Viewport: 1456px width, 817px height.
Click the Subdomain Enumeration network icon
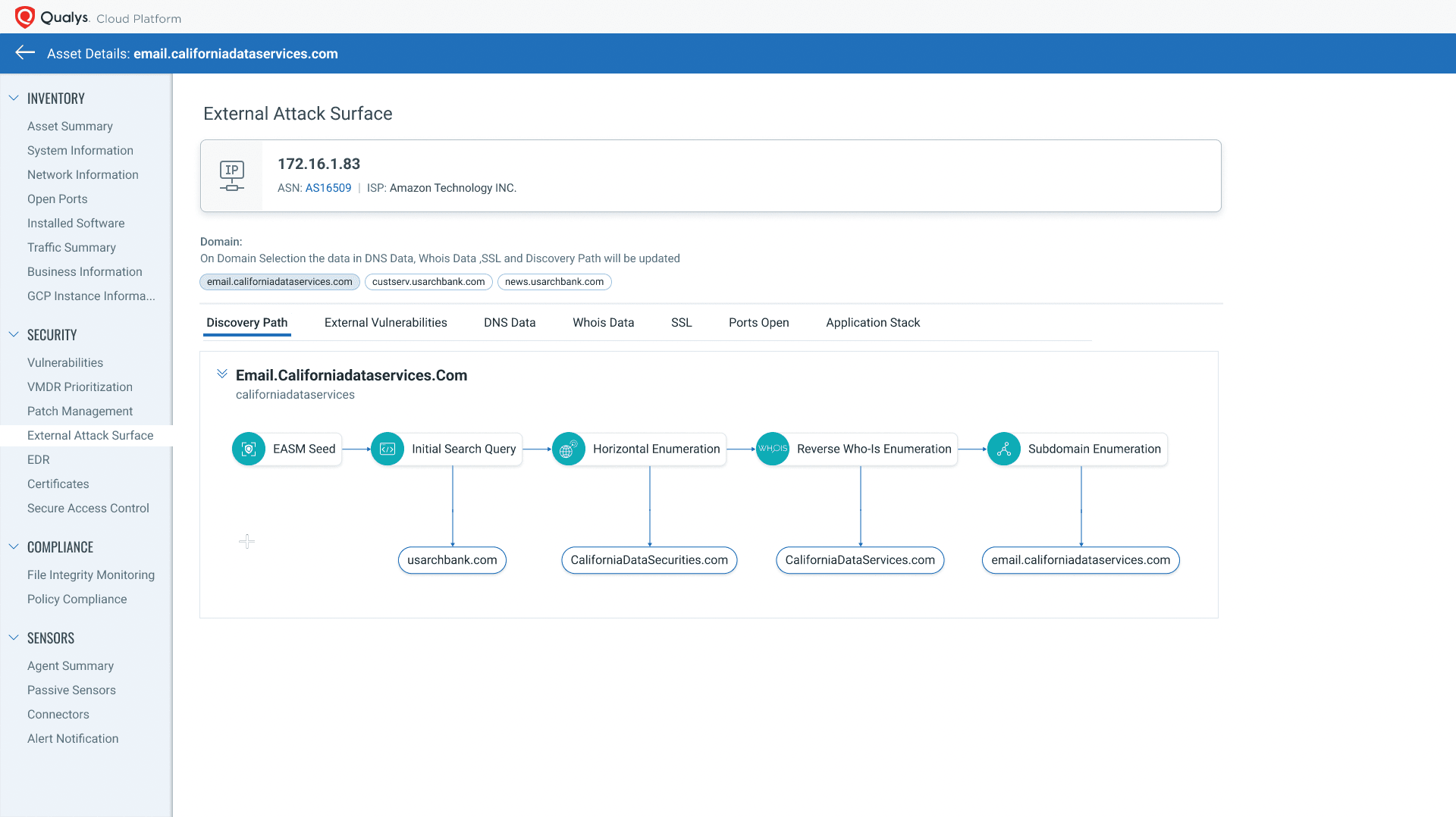[1004, 449]
